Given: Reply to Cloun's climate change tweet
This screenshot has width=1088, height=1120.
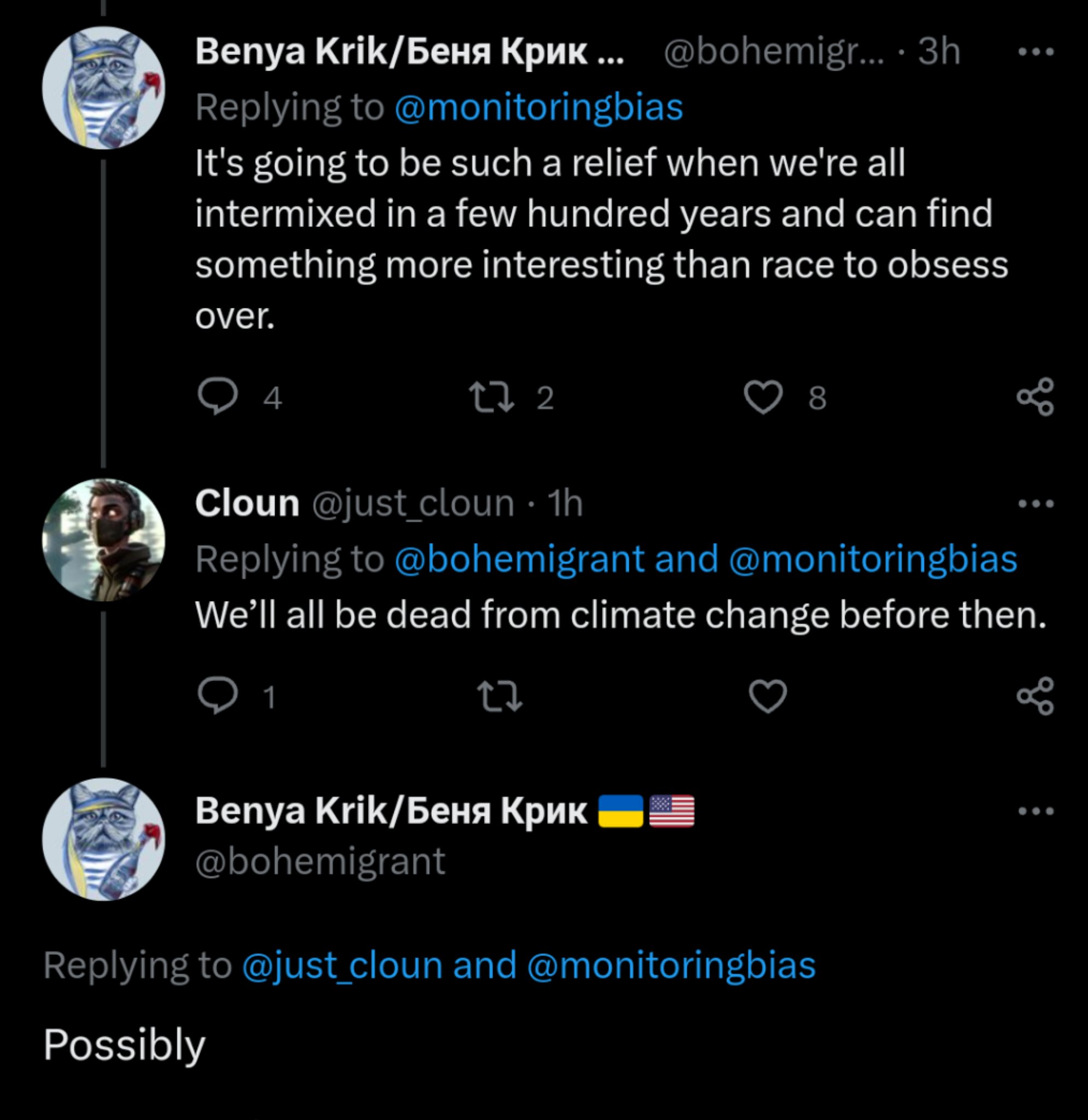Looking at the screenshot, I should (218, 696).
